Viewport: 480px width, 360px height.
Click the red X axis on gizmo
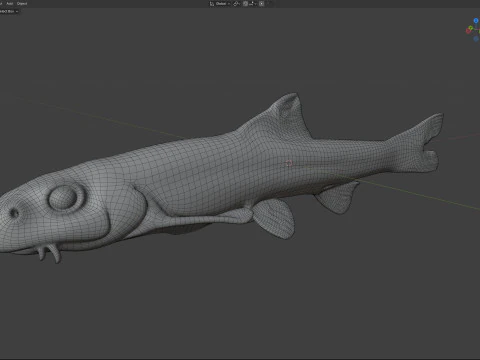tap(468, 31)
